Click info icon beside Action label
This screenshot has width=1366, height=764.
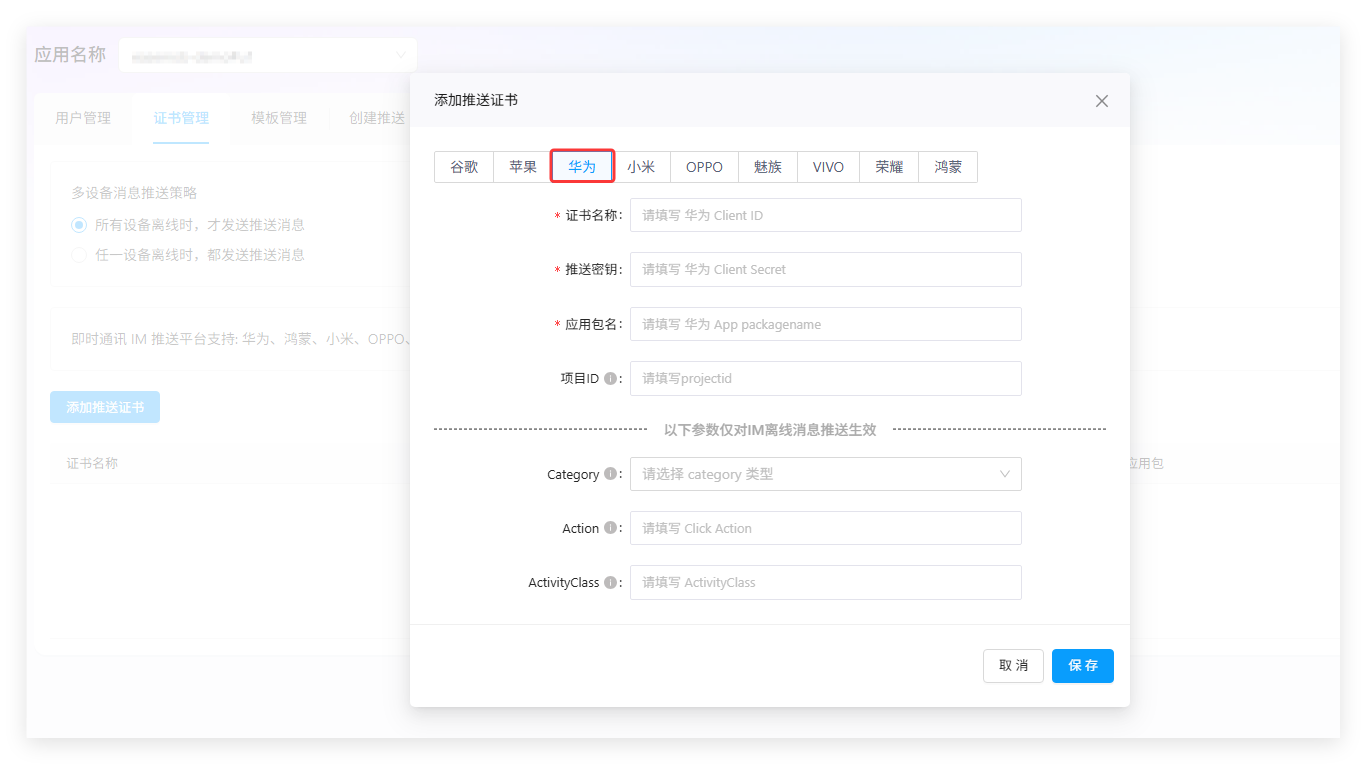[610, 528]
